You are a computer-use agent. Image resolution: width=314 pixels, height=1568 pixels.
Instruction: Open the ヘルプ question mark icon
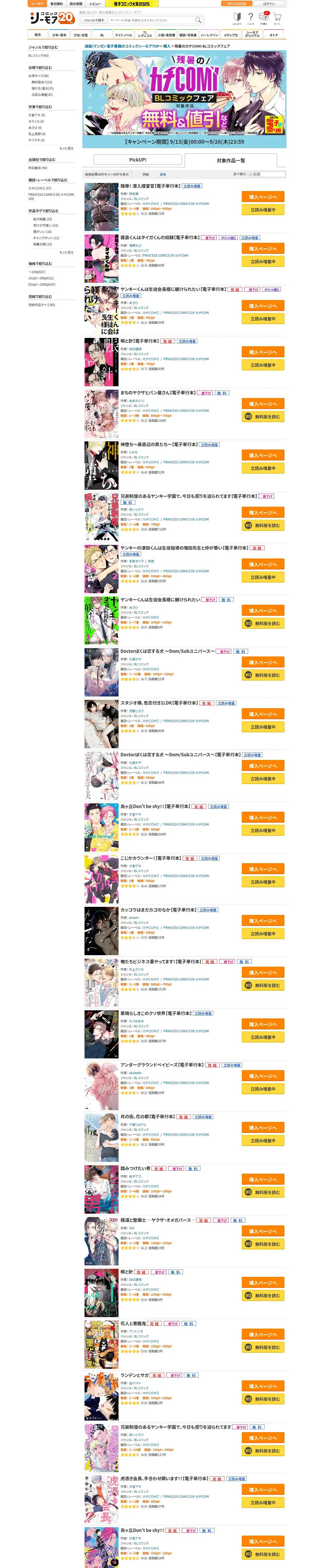point(251,19)
